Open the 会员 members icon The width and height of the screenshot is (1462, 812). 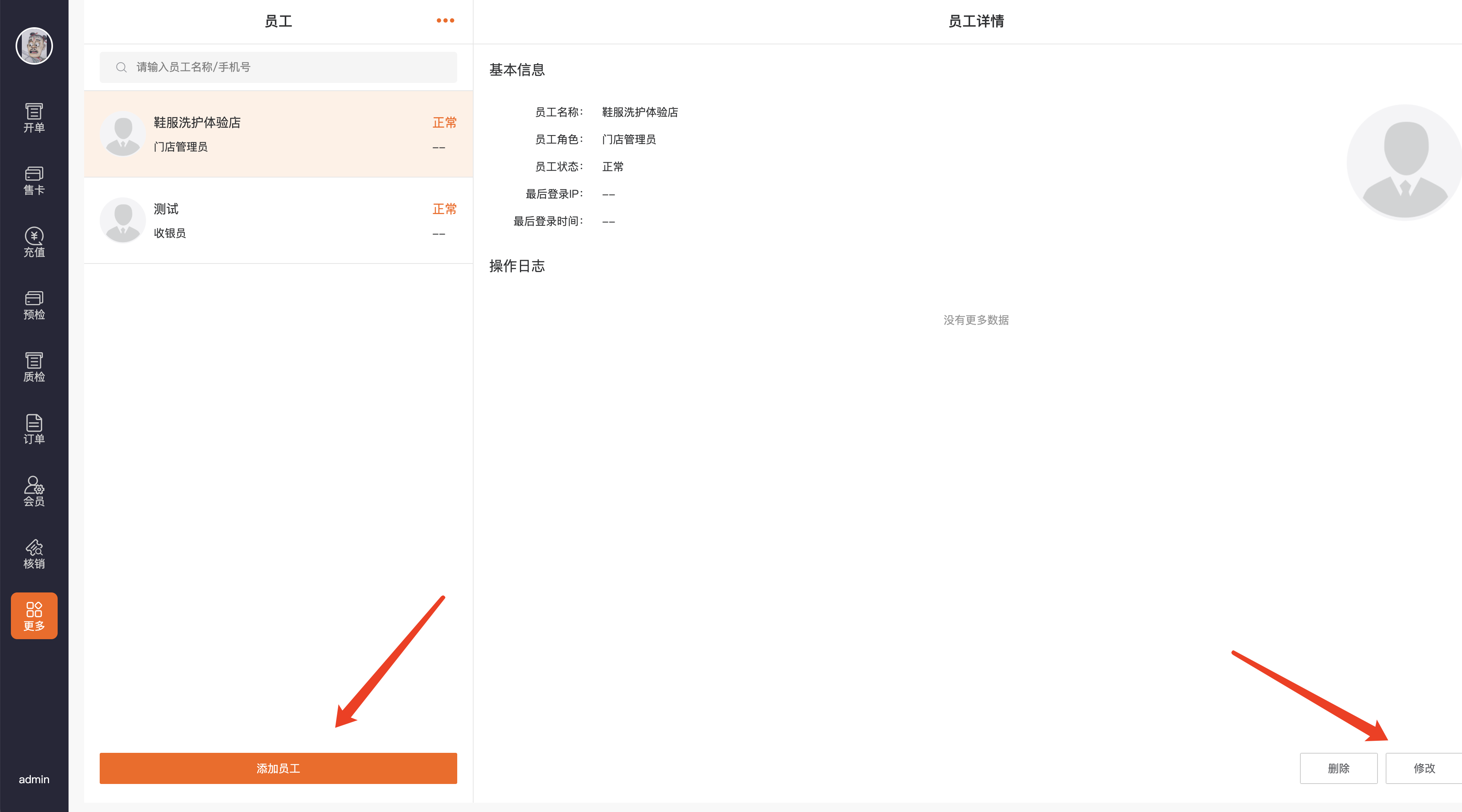[34, 491]
